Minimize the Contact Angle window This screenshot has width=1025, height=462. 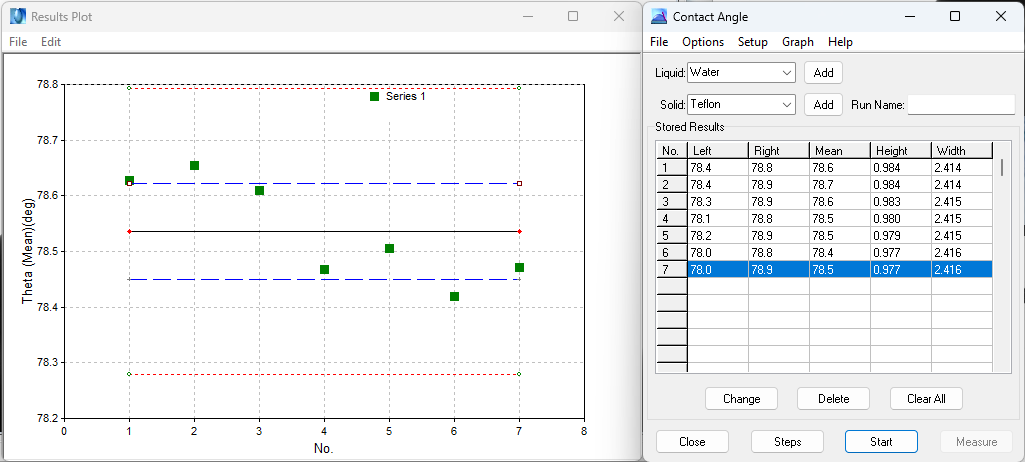point(909,16)
